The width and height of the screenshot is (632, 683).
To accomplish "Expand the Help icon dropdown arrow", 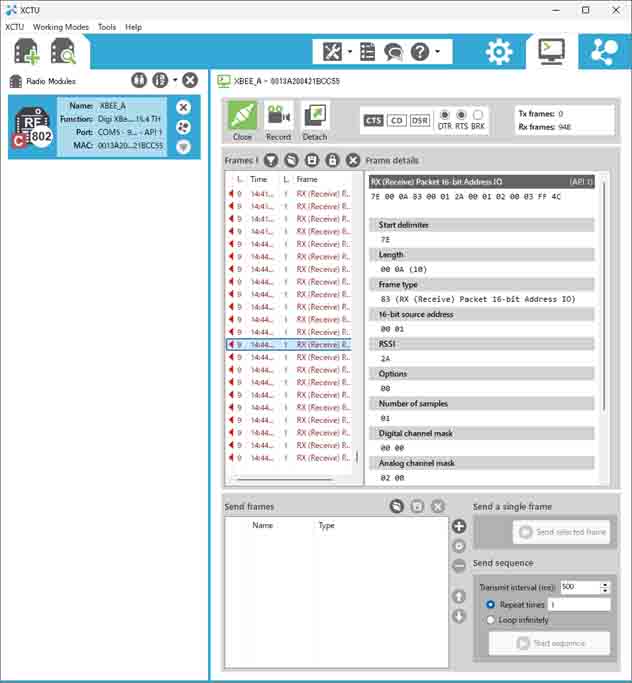I will (438, 52).
